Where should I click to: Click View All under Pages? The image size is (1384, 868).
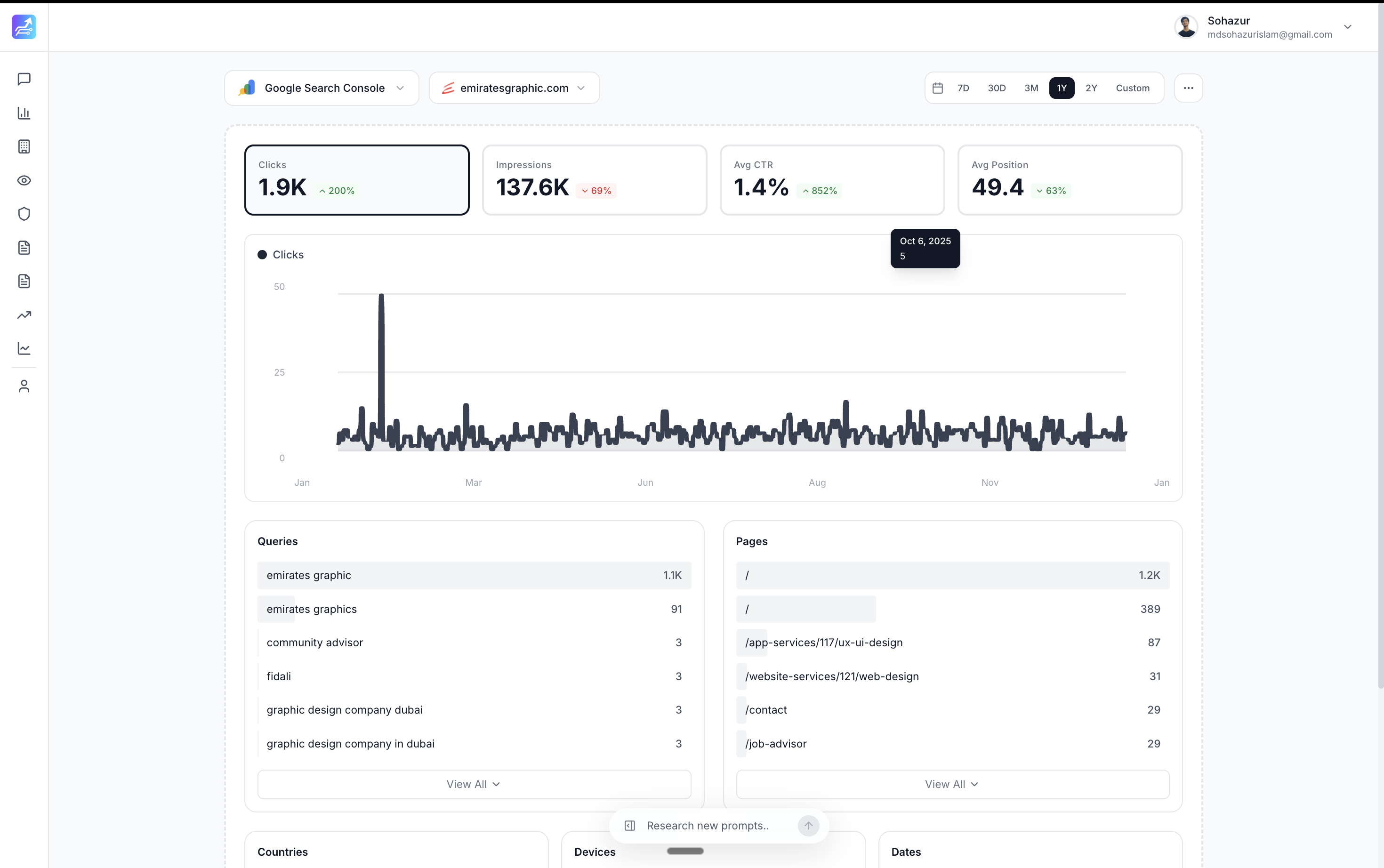[952, 784]
